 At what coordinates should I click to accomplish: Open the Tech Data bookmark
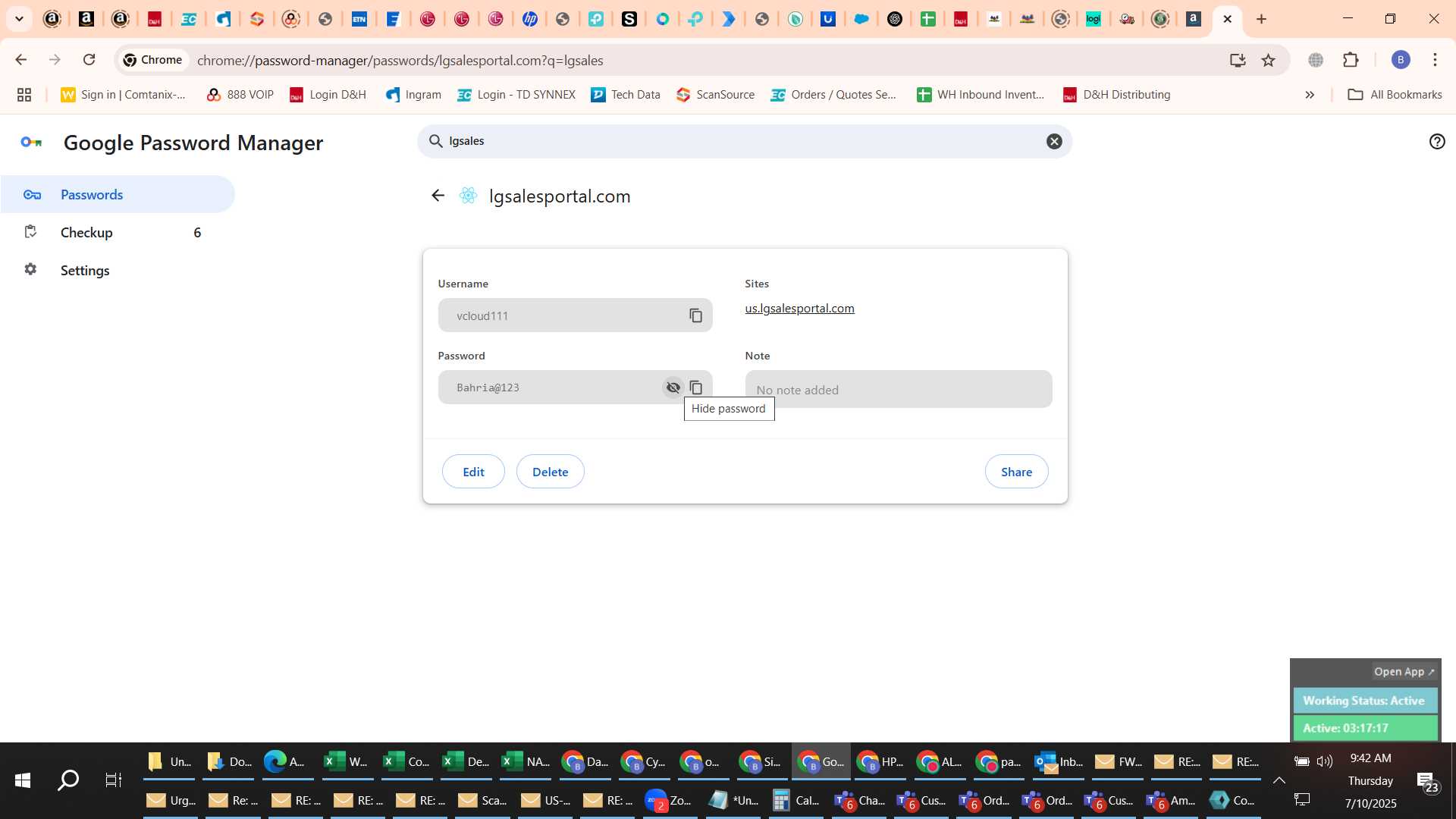(x=626, y=95)
